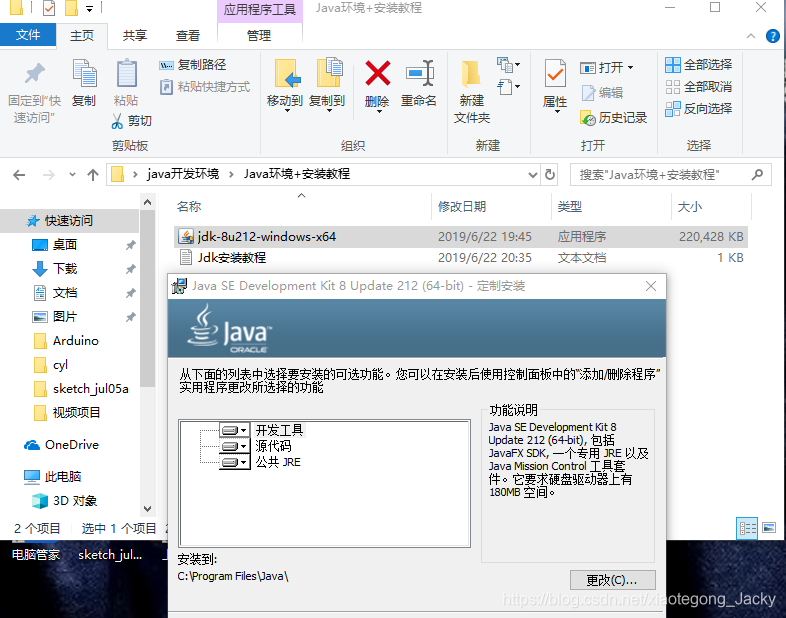
Task: Click the Back navigation arrow
Action: click(x=19, y=175)
